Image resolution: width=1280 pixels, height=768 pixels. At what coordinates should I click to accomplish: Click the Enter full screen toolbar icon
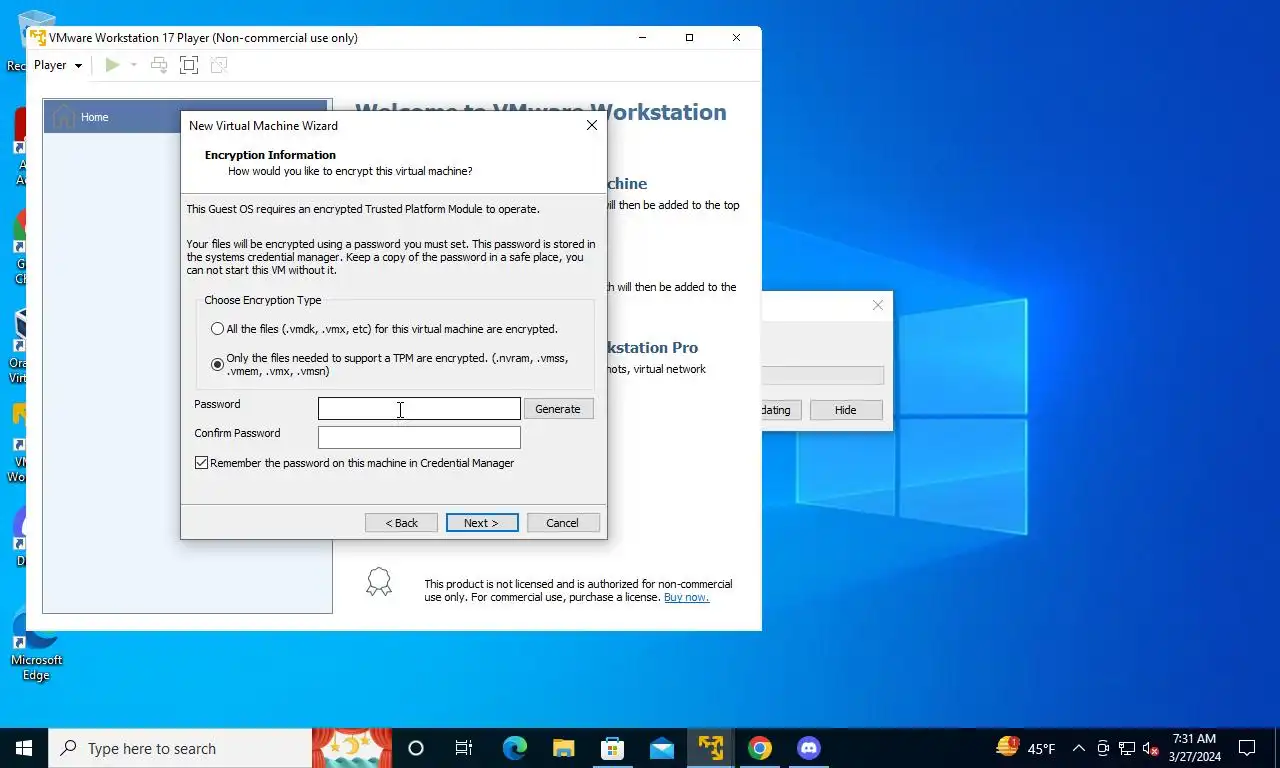pyautogui.click(x=189, y=65)
